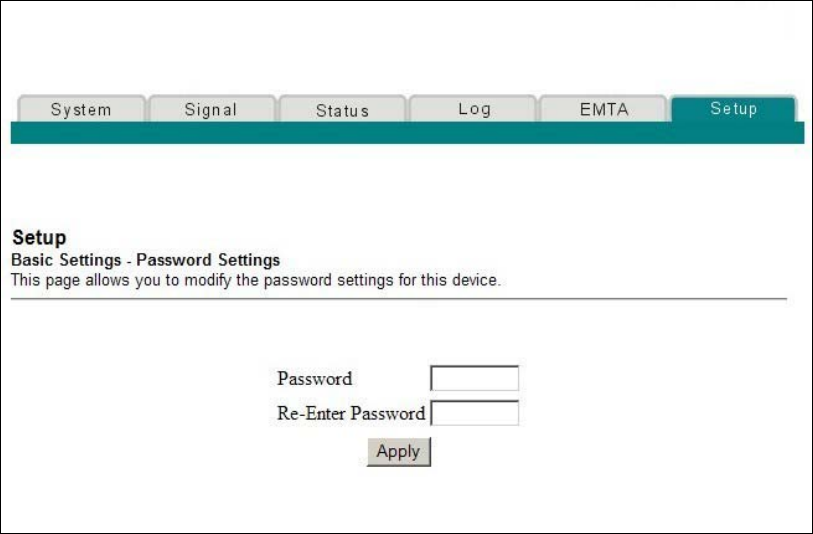Click the horizontal divider under the description
Viewport: 813px width, 534px height.
pos(398,298)
